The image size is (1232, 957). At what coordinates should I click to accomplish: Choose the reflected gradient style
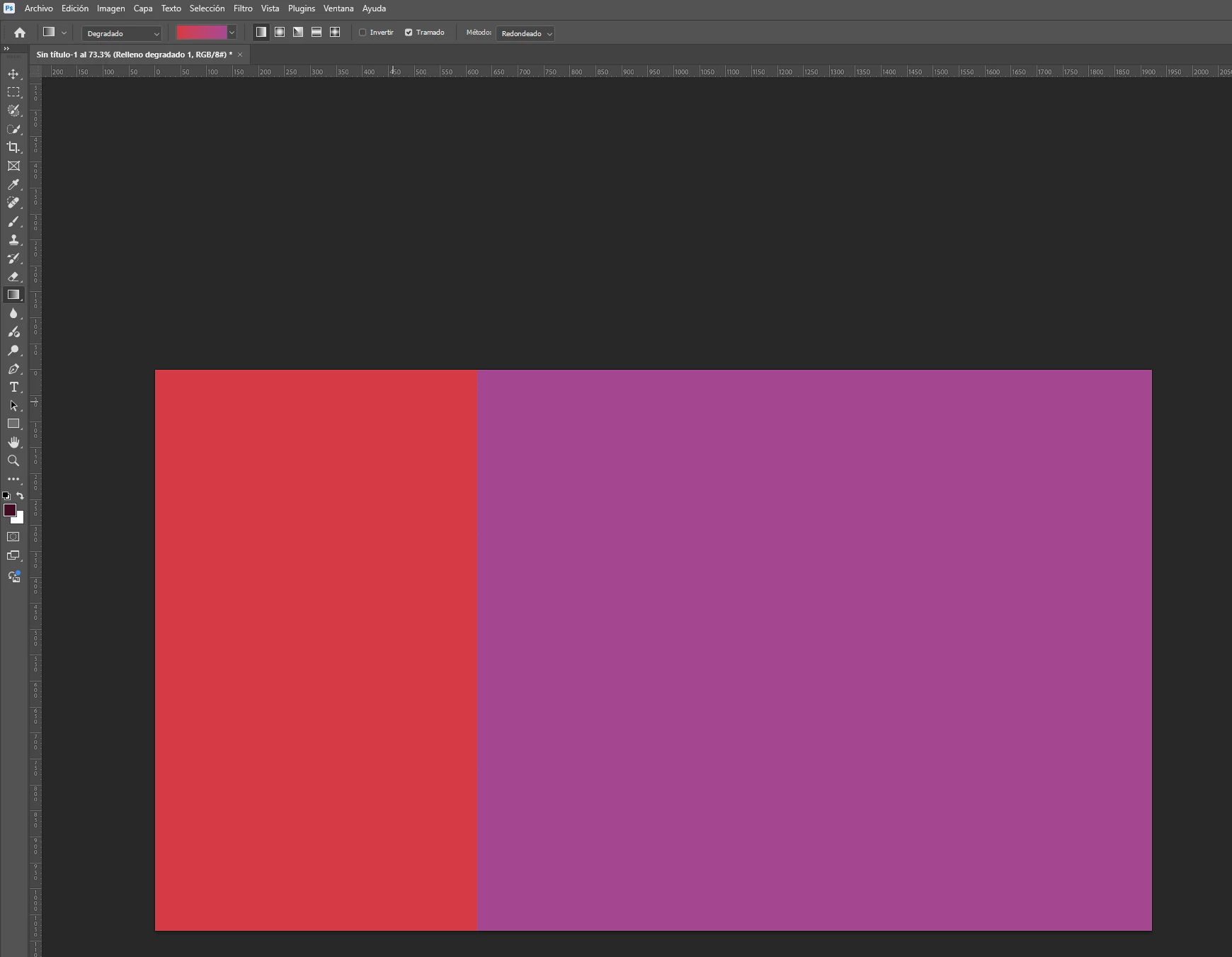pos(316,32)
